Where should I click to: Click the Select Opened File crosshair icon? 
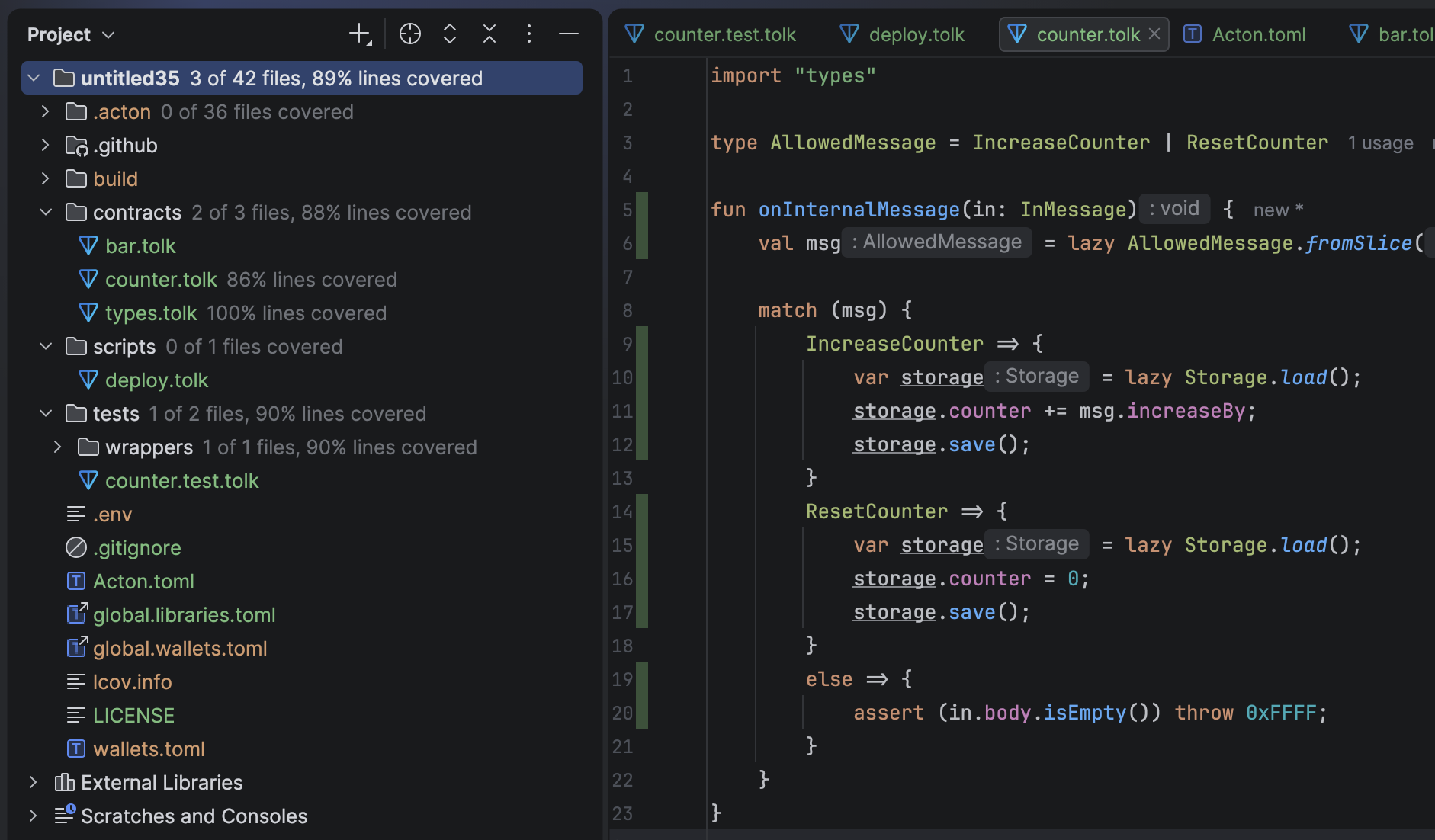(410, 34)
